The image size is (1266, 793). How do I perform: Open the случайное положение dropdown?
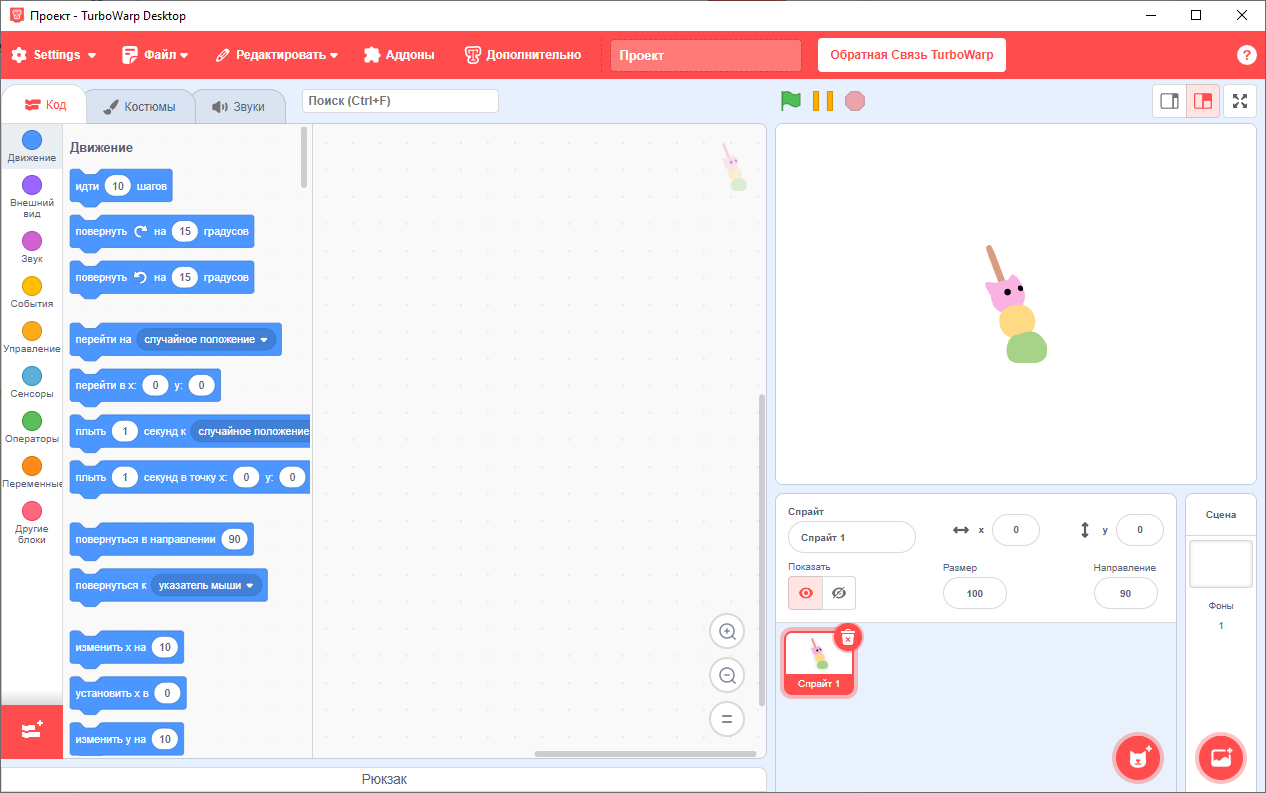click(x=204, y=339)
